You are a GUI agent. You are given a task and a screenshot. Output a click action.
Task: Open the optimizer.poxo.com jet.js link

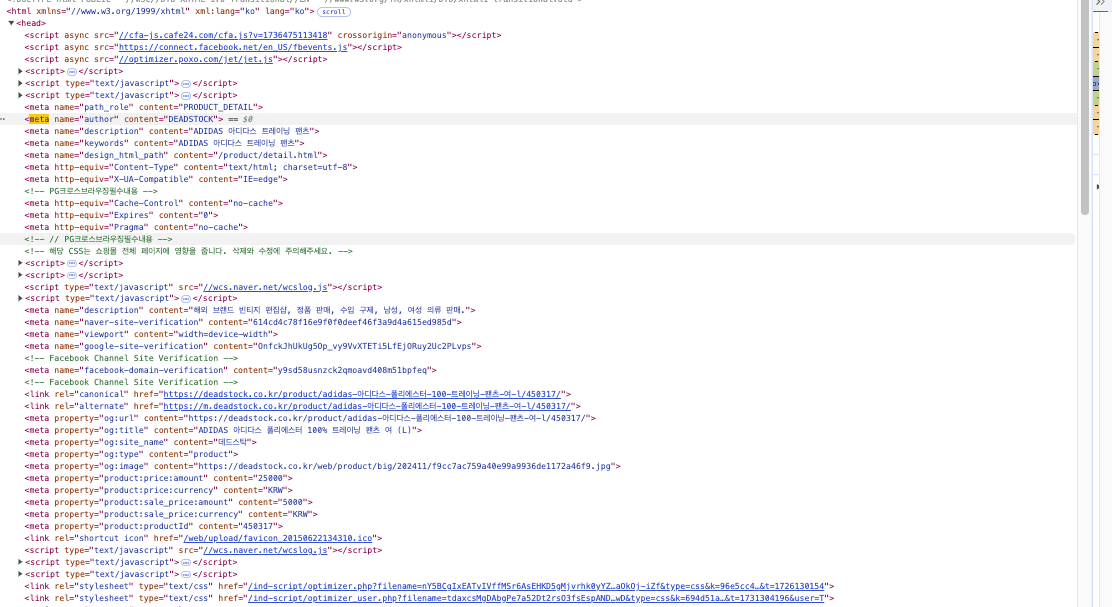[x=196, y=59]
